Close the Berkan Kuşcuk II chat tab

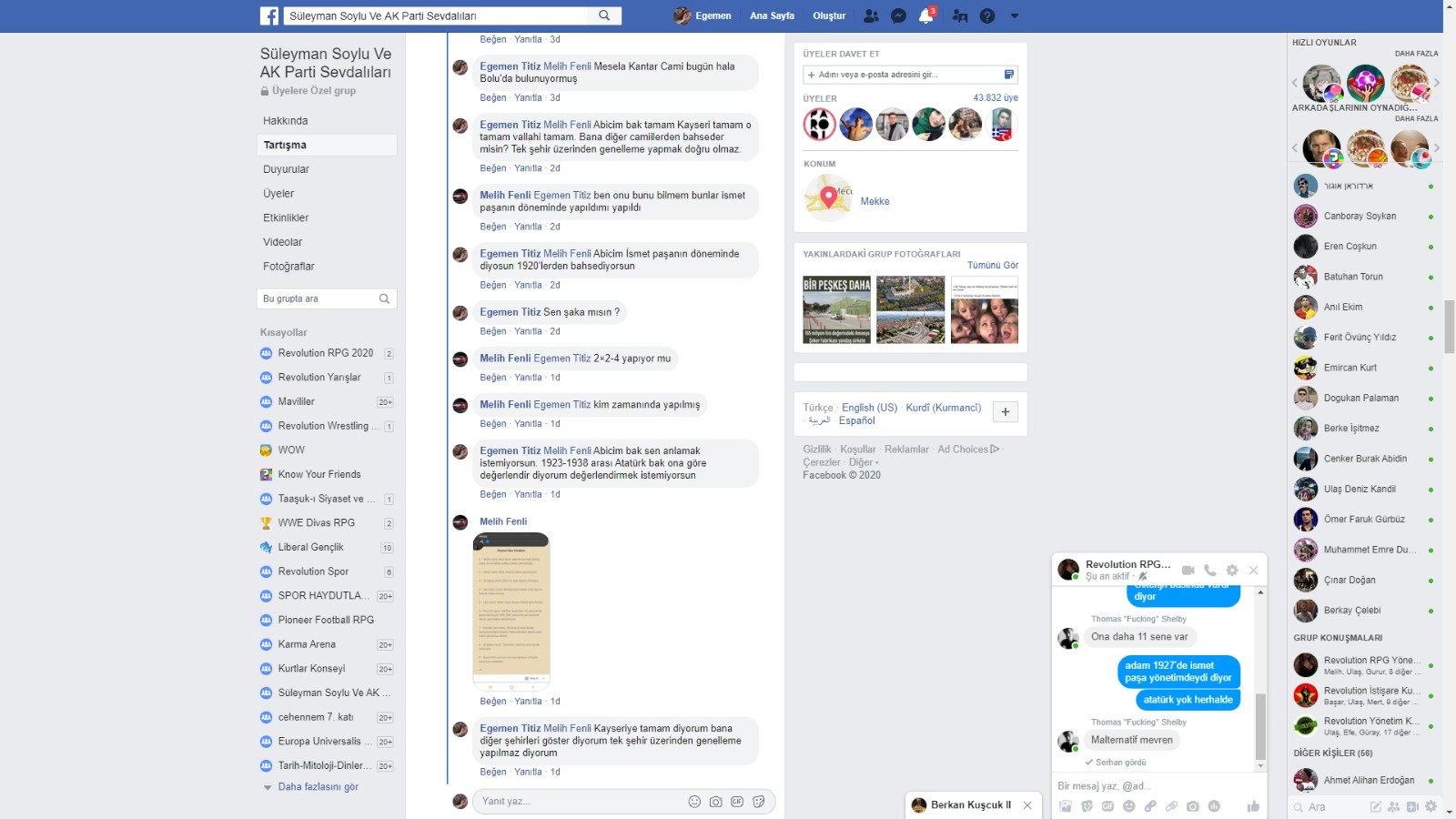pyautogui.click(x=1027, y=805)
